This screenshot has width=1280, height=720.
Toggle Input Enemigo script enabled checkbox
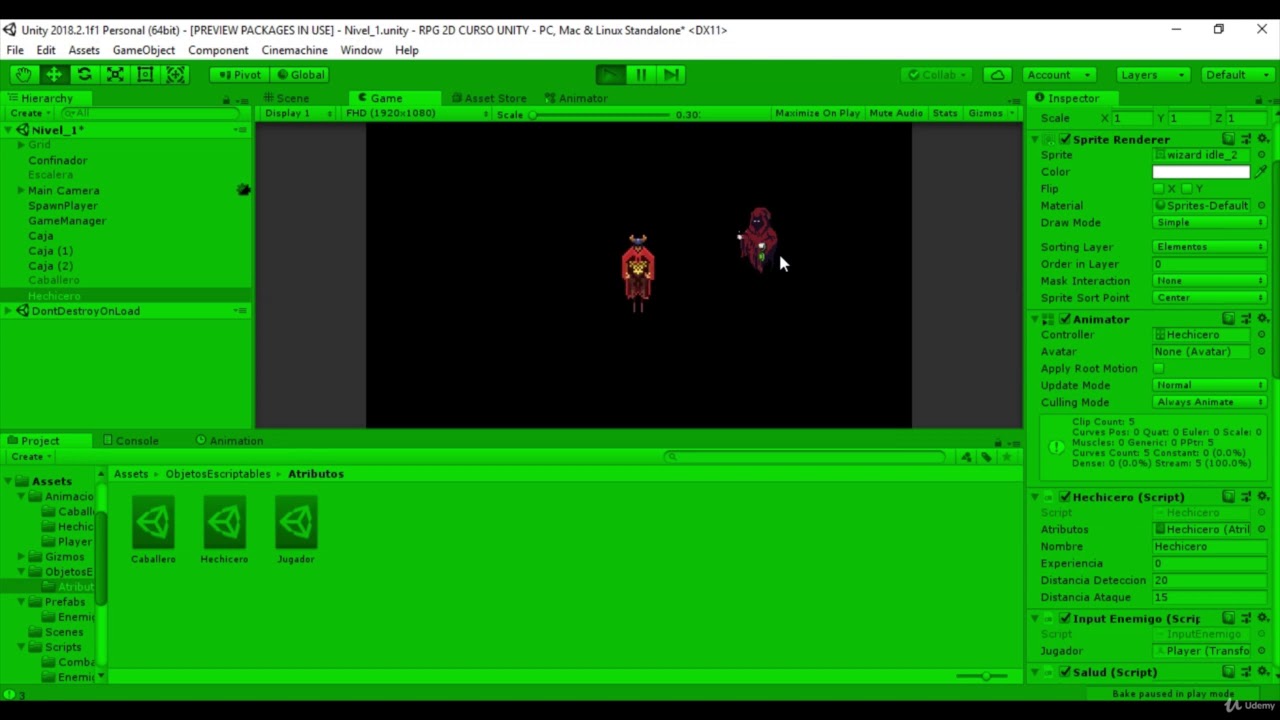coord(1065,619)
